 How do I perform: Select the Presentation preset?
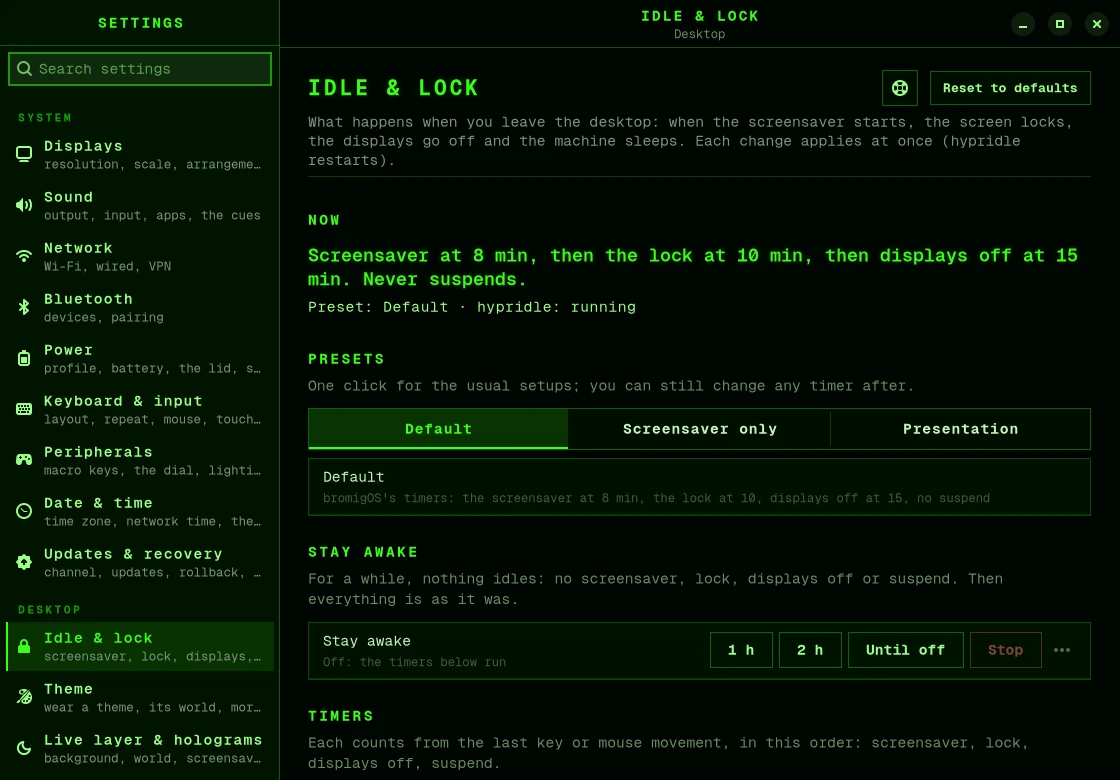coord(960,429)
